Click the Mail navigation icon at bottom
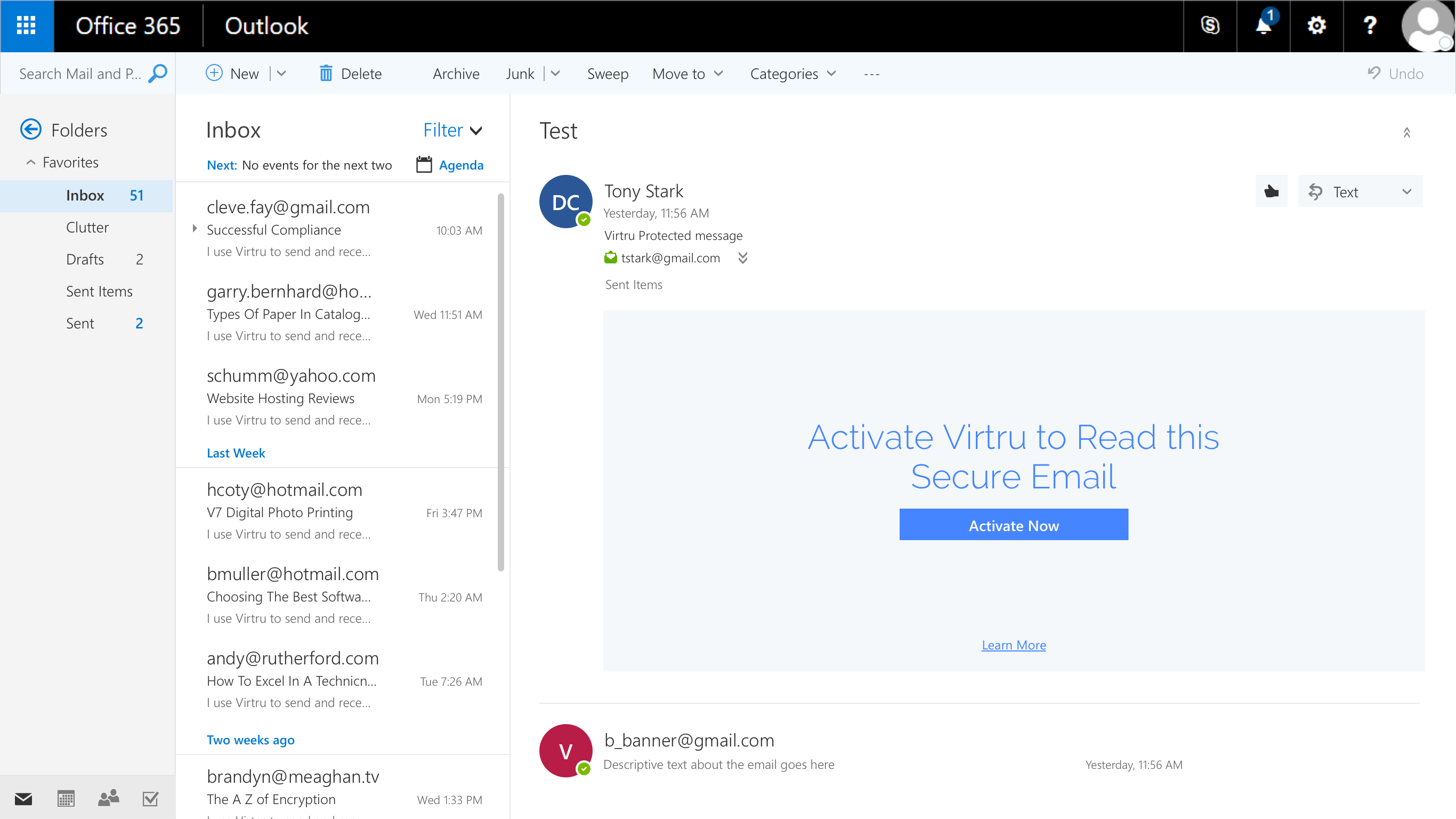The width and height of the screenshot is (1456, 819). (x=23, y=798)
